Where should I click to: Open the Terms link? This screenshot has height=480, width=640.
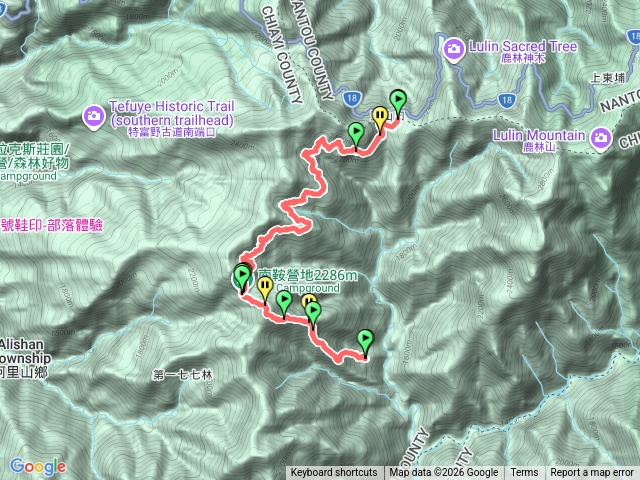click(524, 473)
